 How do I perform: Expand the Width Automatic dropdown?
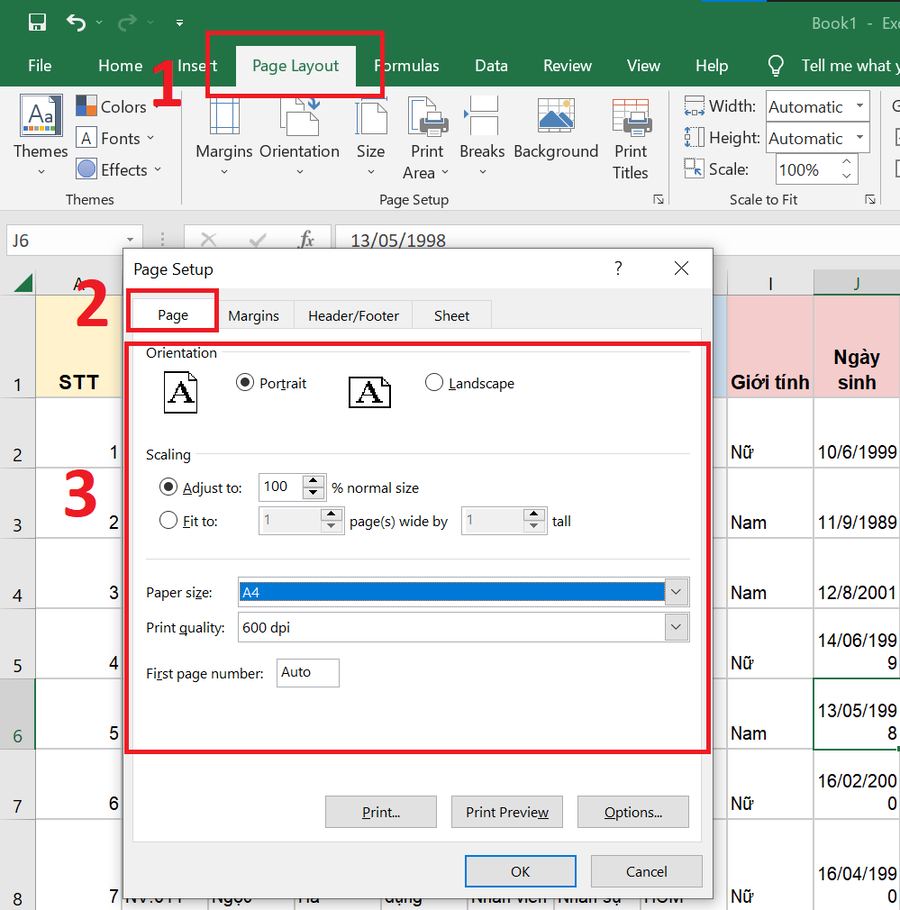tap(859, 107)
